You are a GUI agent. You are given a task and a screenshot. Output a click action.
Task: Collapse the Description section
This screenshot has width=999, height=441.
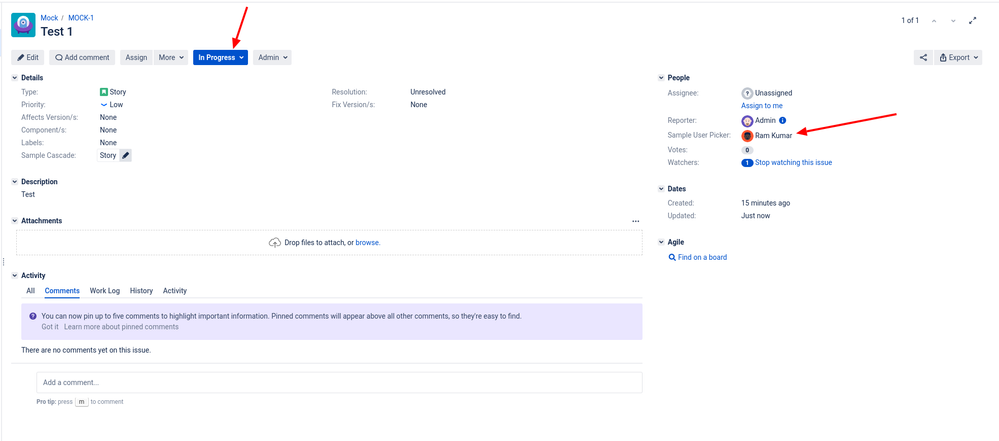tap(15, 182)
